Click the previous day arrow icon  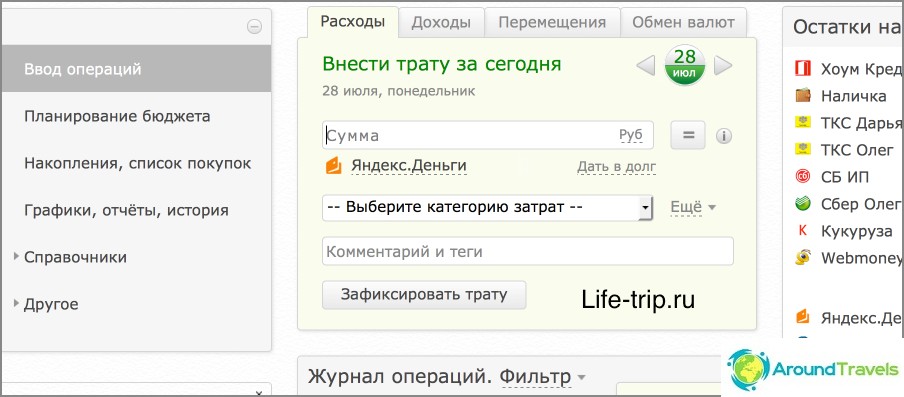(646, 66)
